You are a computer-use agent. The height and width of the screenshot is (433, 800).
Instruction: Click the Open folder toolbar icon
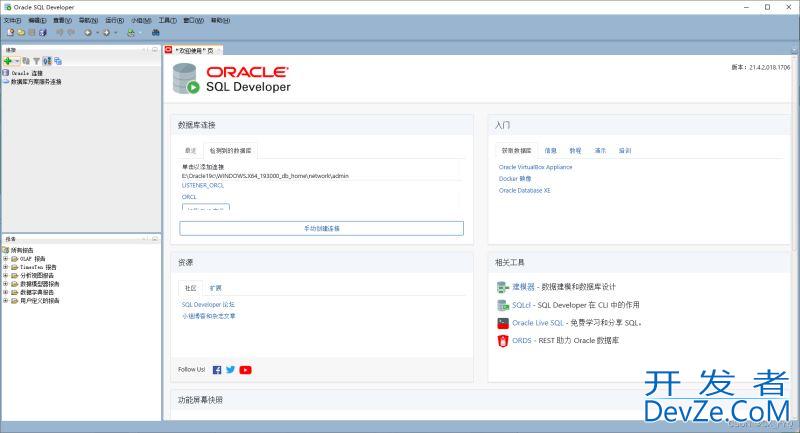tap(21, 33)
